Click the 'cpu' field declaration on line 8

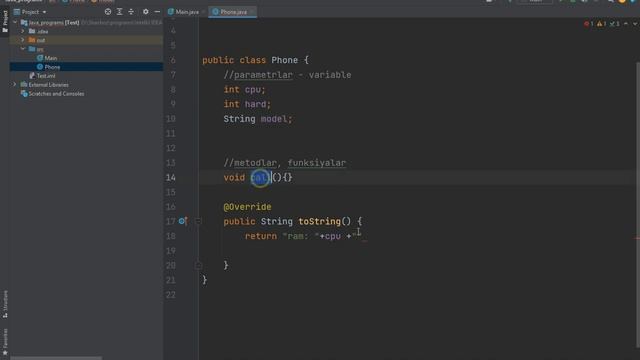tap(253, 90)
